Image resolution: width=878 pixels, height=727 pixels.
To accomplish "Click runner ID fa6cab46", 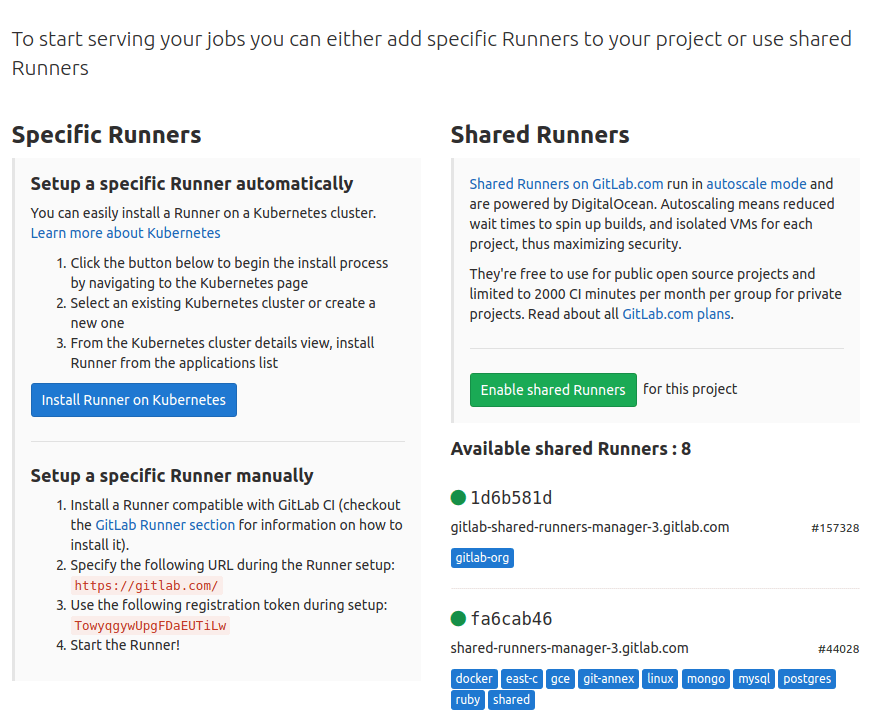I will tap(511, 618).
